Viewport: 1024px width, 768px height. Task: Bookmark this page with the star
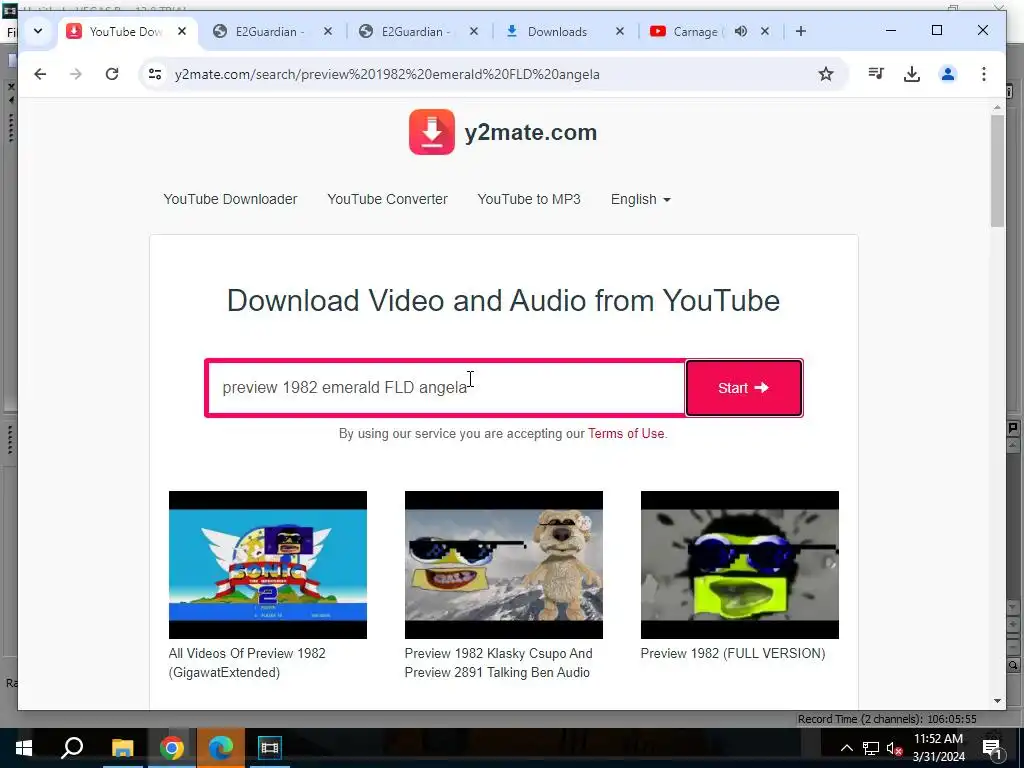pos(825,74)
